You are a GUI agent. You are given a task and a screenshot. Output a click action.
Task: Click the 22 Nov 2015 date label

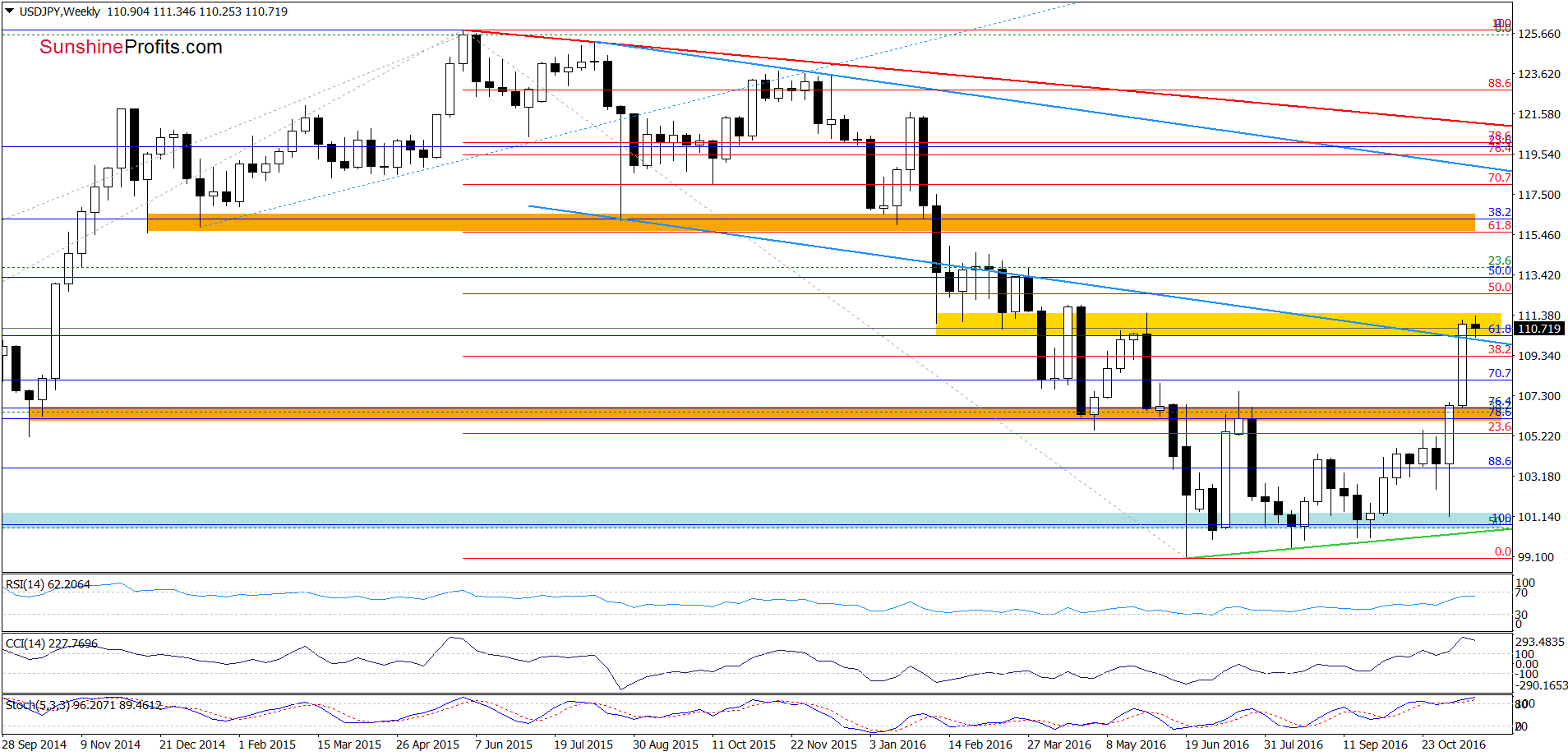tap(823, 744)
